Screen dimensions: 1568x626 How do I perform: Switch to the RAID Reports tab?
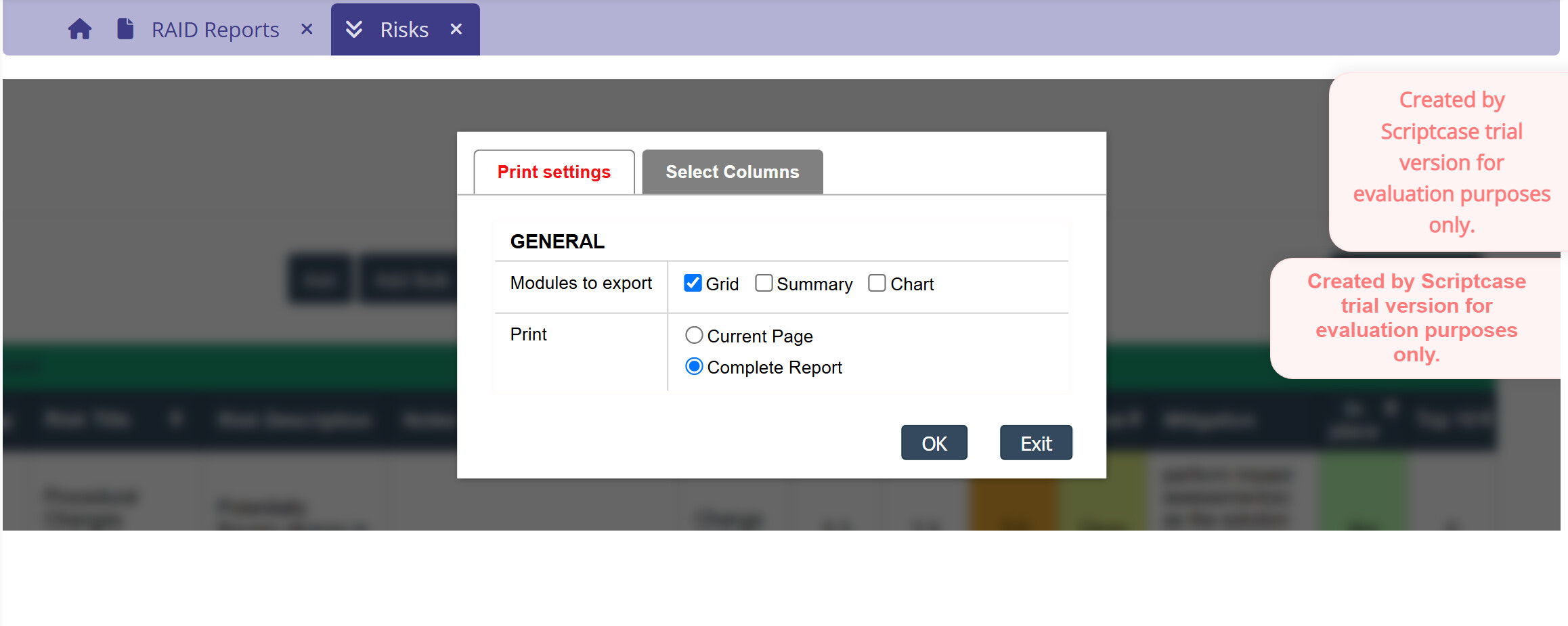click(x=215, y=30)
